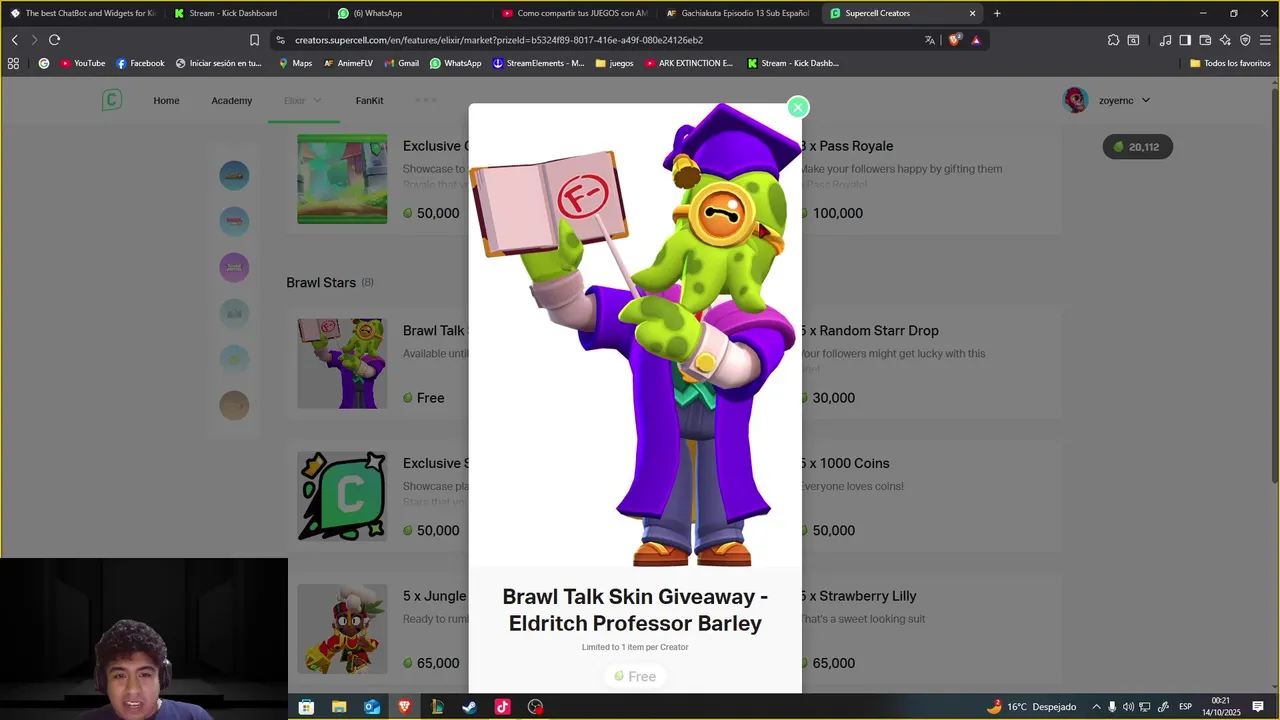Screen dimensions: 1280x720
Task: Close the Supercell Creators tab
Action: pyautogui.click(x=972, y=13)
